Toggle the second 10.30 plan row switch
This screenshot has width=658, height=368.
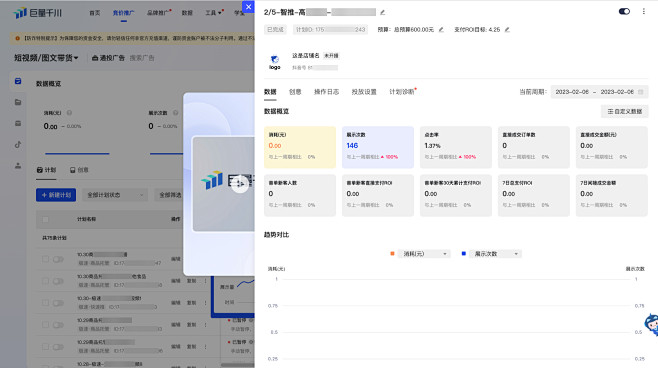(58, 281)
